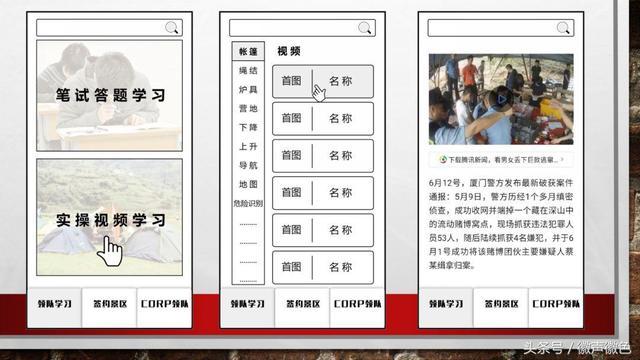Viewport: 640px width, 360px height.
Task: Play the news video on the right phone
Action: point(502,99)
